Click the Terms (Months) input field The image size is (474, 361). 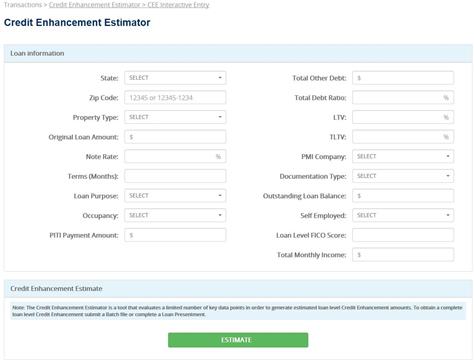175,176
